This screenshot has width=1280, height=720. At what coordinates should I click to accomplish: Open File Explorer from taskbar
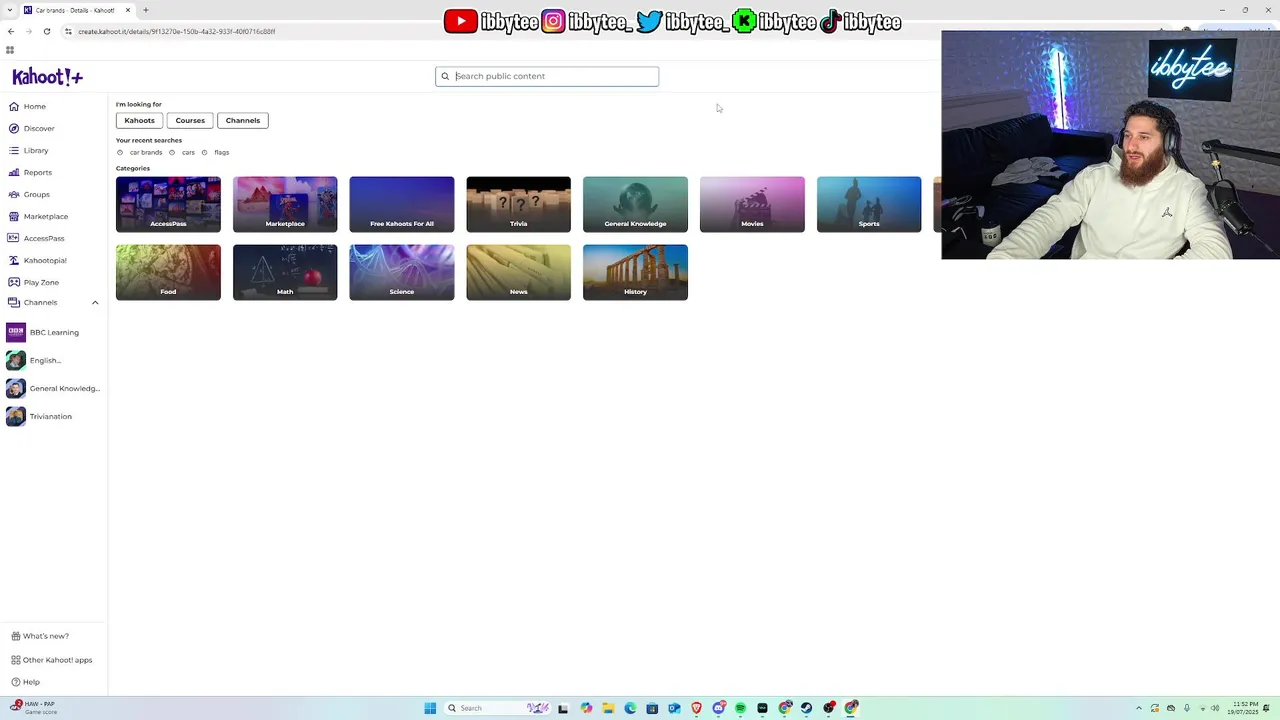(x=608, y=708)
